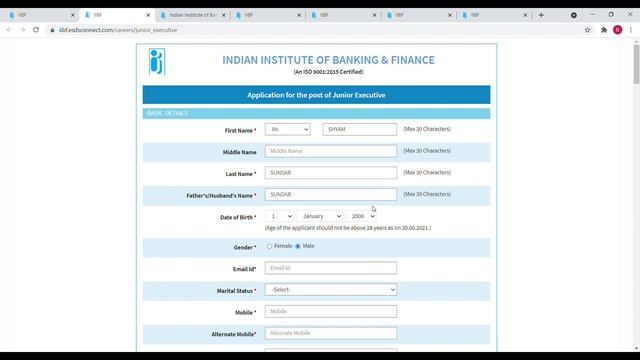
Task: Click 'Application for the post of Junior Executive' banner
Action: click(316, 95)
